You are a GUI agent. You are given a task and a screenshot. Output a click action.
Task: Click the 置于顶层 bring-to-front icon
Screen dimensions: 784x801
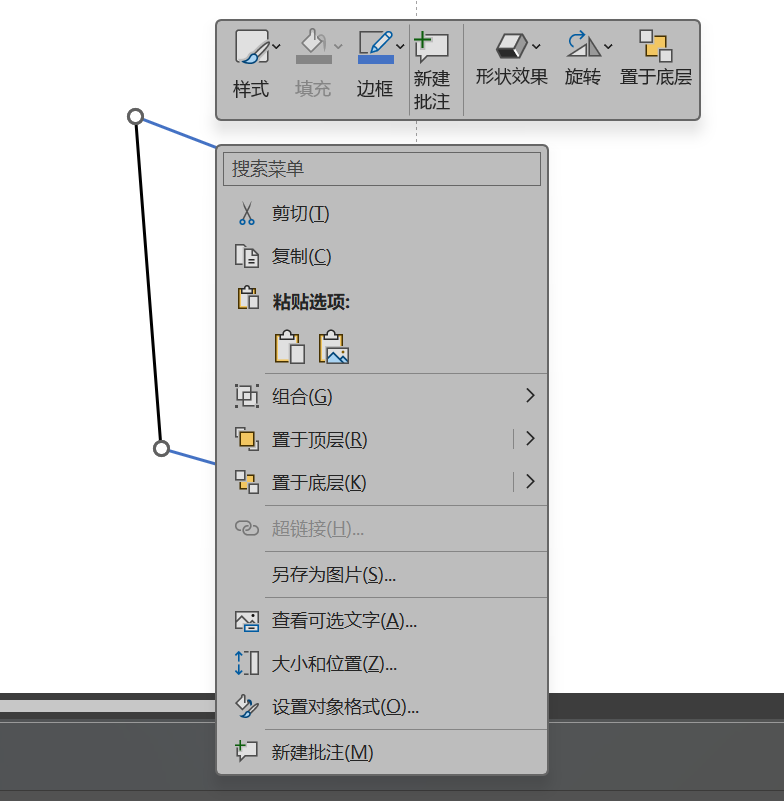(x=247, y=439)
